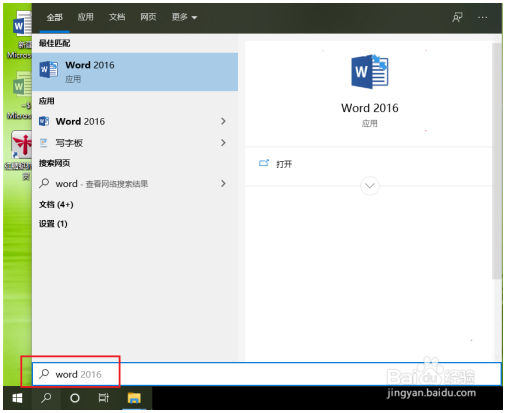Click the large Word 2016 icon in preview pane
This screenshot has height=413, width=506.
(370, 72)
